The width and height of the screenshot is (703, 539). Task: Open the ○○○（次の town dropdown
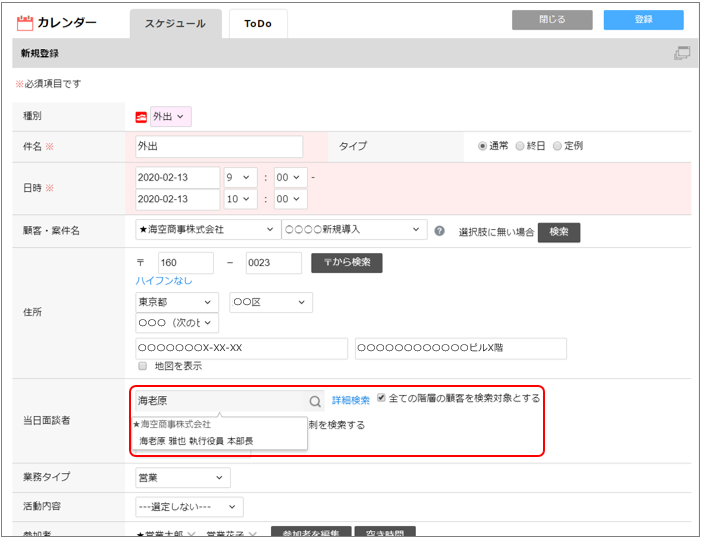[x=177, y=323]
